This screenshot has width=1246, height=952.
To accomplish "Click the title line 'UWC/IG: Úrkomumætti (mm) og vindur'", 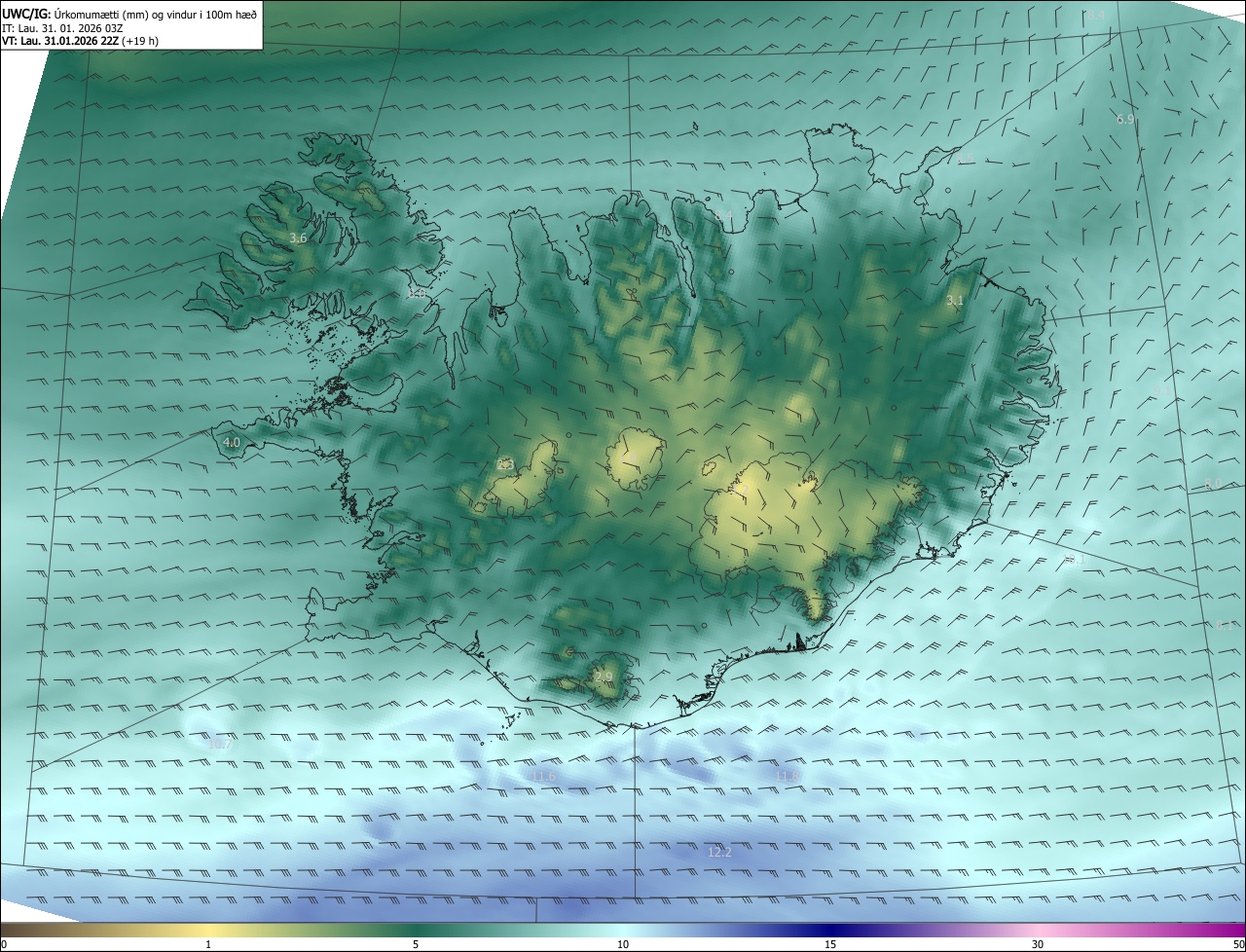I will pyautogui.click(x=130, y=13).
